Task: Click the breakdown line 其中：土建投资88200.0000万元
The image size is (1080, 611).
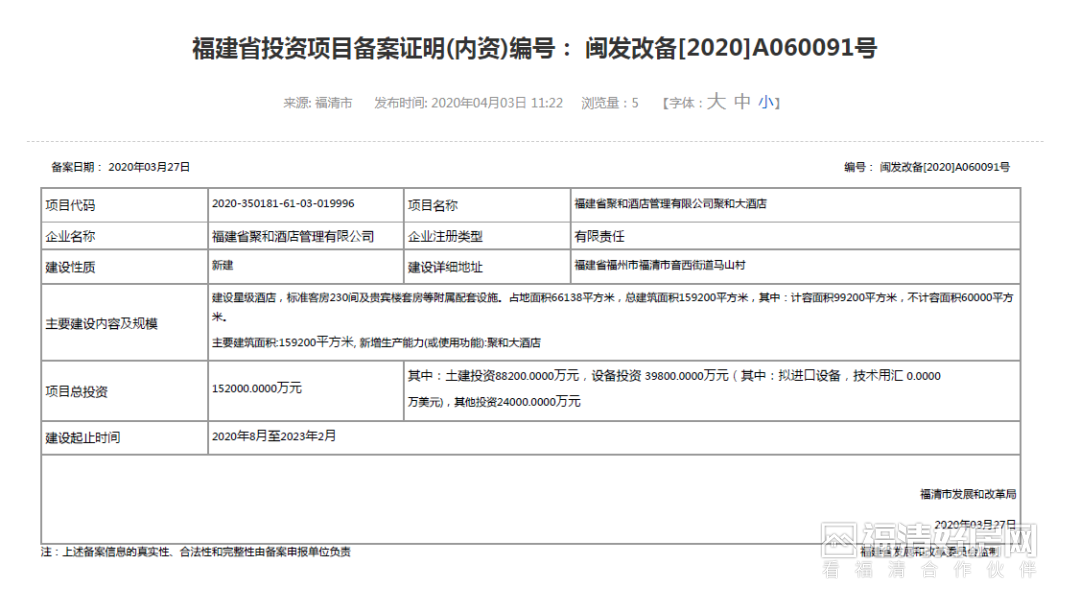Action: coord(674,376)
